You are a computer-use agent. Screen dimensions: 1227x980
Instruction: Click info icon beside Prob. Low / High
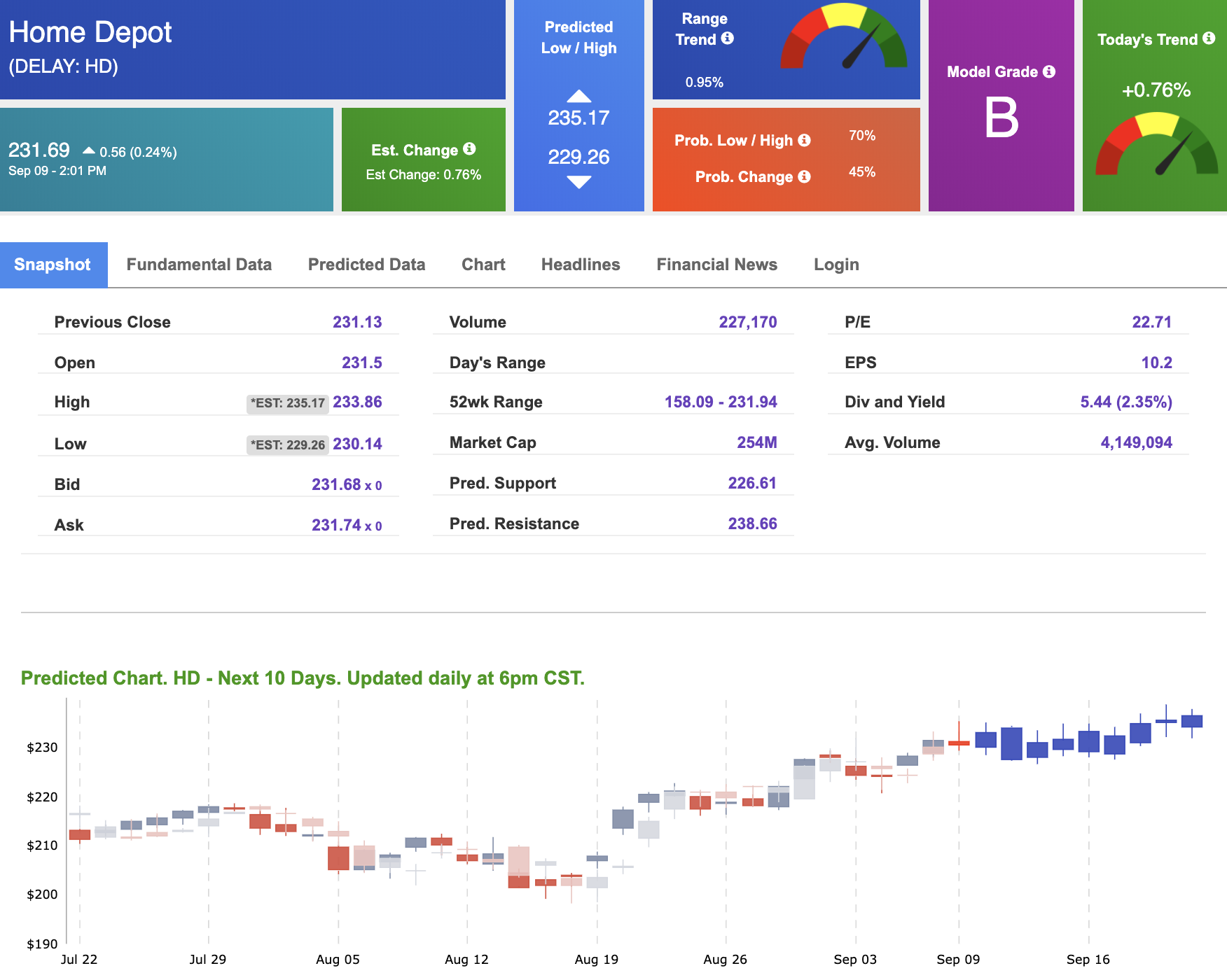(x=804, y=140)
